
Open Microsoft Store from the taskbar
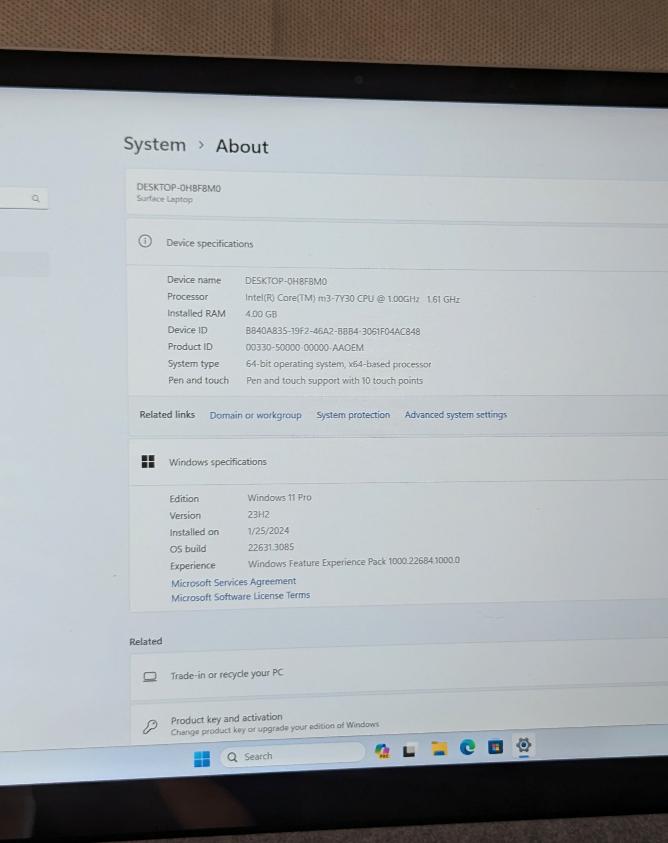[495, 747]
